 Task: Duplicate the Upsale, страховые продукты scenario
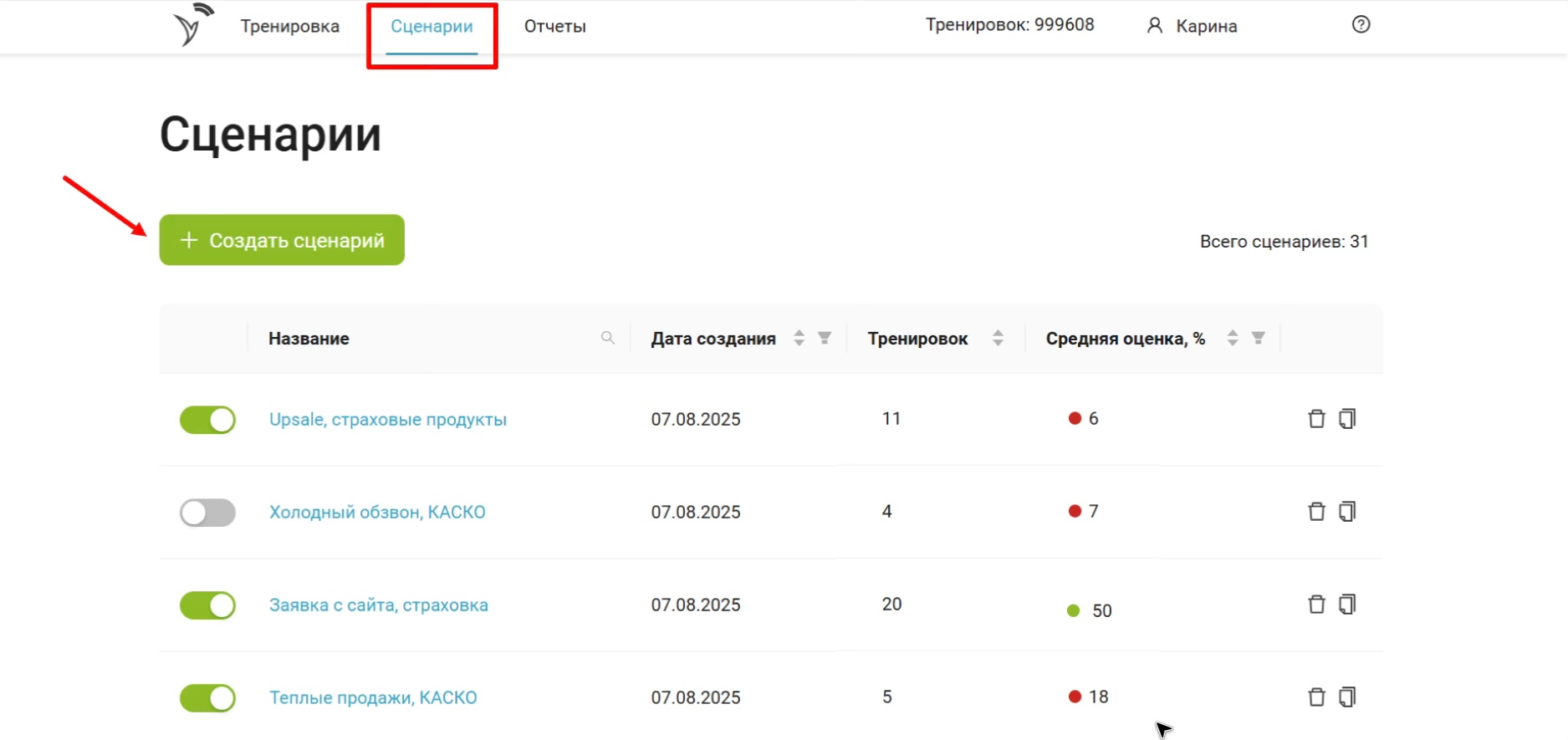coord(1347,419)
